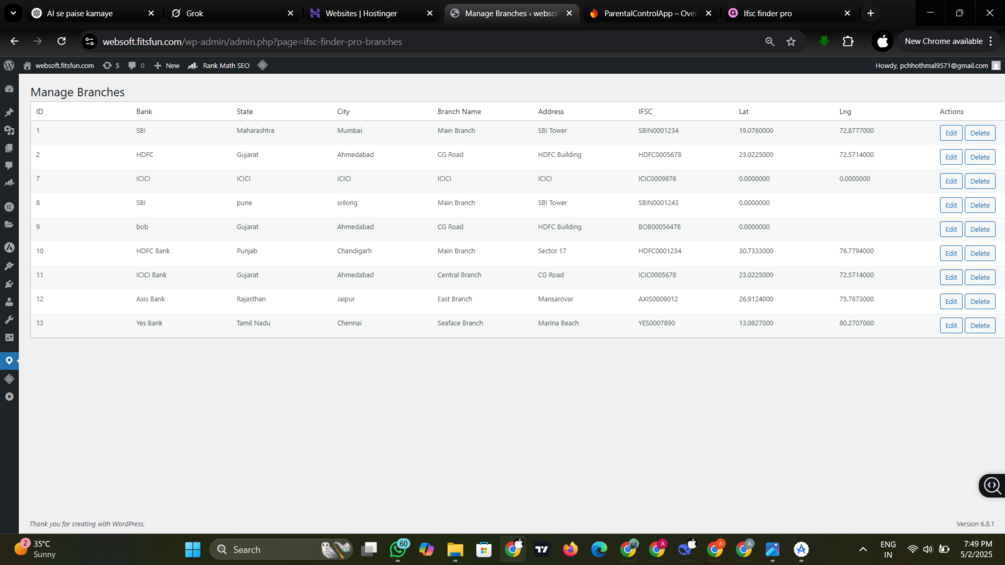This screenshot has height=565, width=1005.
Task: Open volume speaker tray icon
Action: click(x=927, y=550)
